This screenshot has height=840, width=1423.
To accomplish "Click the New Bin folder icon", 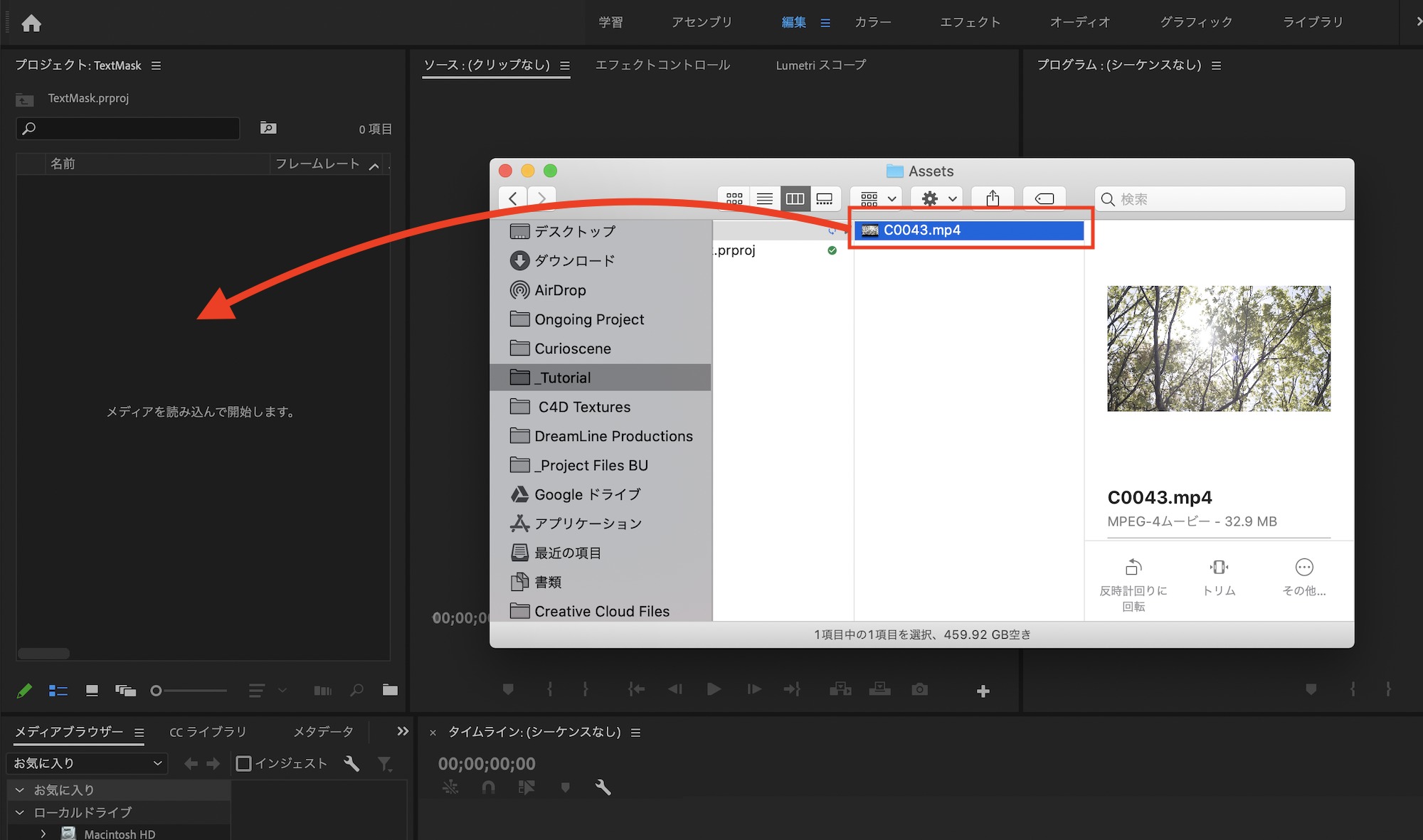I will pyautogui.click(x=390, y=689).
